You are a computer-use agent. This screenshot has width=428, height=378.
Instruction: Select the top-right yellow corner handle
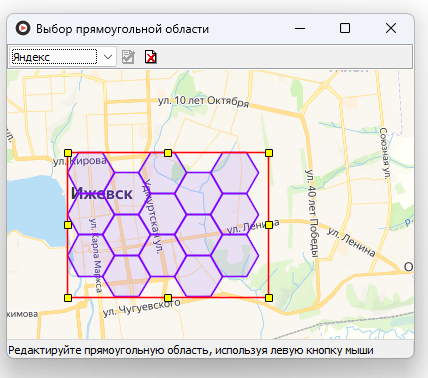pos(269,153)
